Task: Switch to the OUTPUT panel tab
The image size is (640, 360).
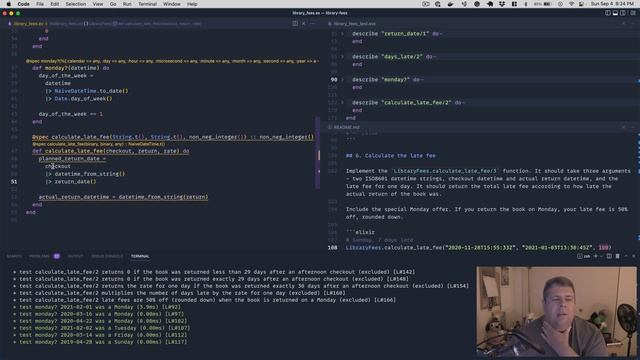Action: click(x=75, y=256)
